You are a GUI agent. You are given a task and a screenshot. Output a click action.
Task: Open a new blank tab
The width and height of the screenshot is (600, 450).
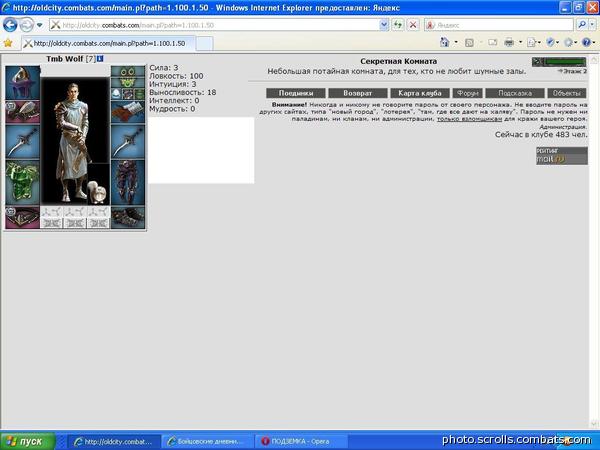click(x=204, y=44)
